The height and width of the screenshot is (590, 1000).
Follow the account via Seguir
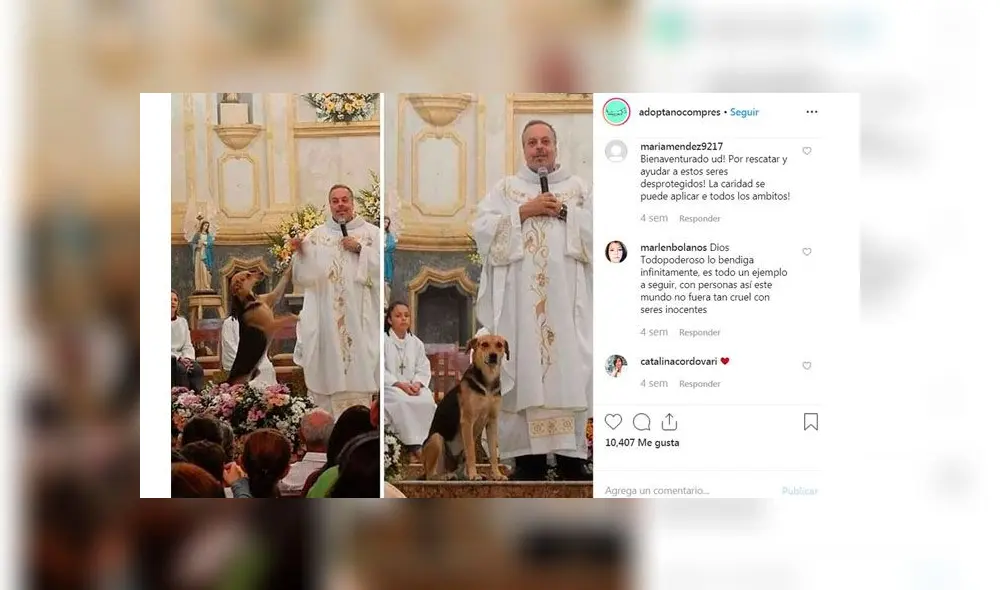[x=744, y=112]
